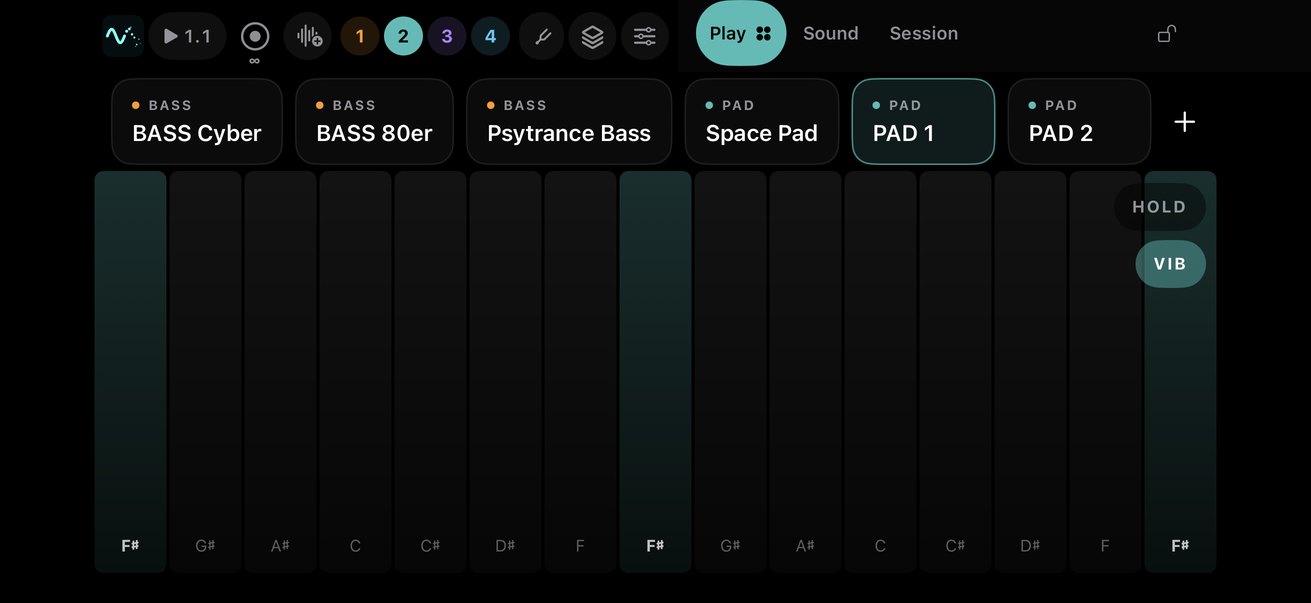Play the leftmost F# key
The image size is (1311, 603).
[130, 371]
